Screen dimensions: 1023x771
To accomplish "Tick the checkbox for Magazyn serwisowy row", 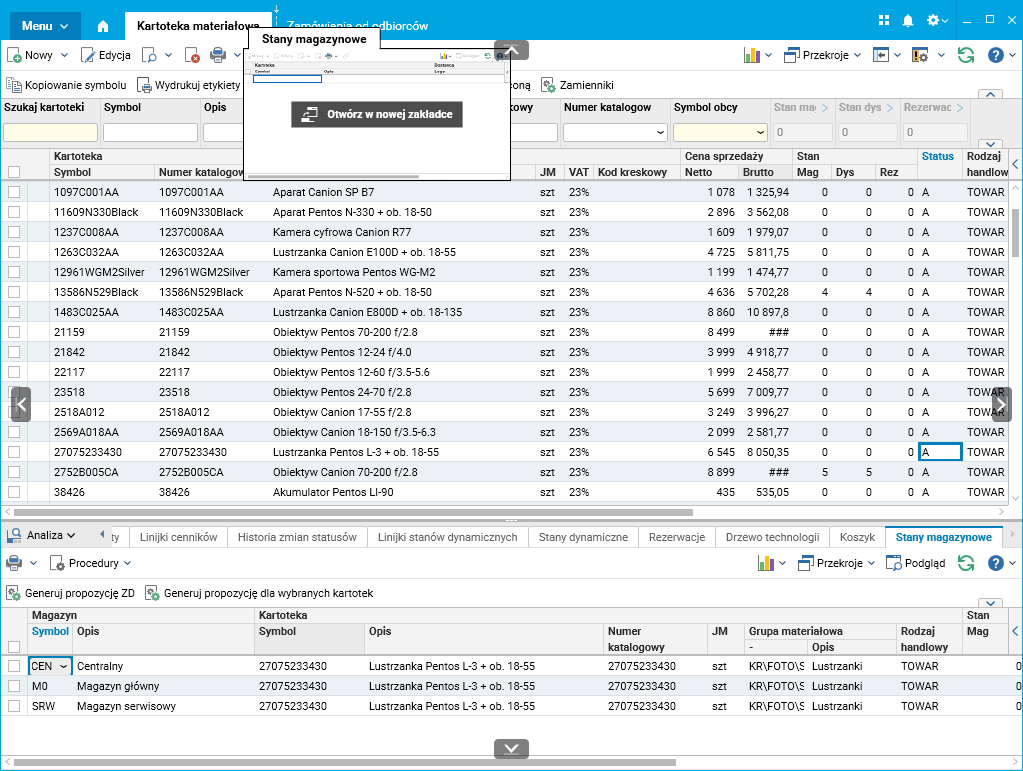I will pos(14,706).
